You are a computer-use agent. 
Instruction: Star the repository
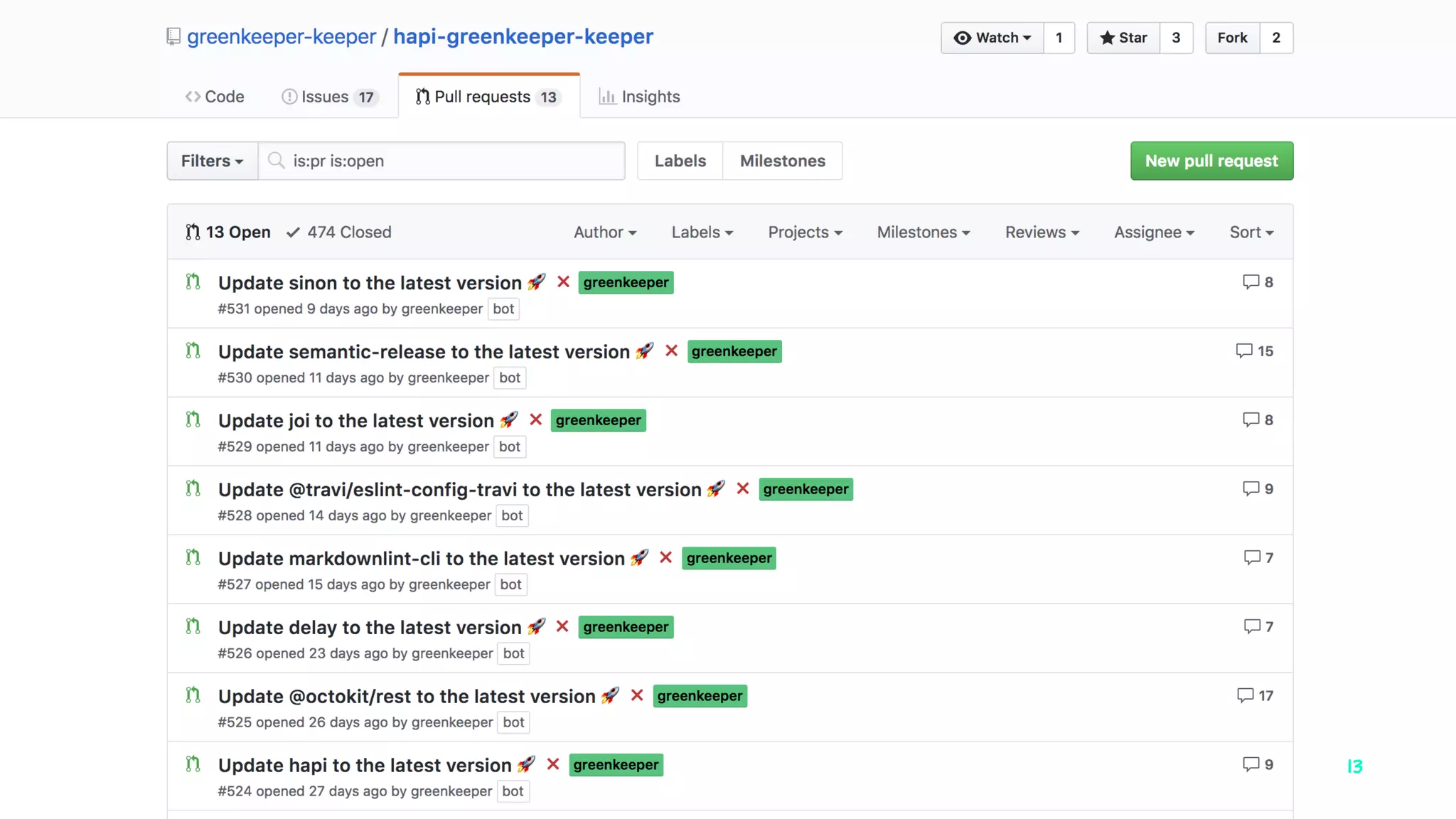(1123, 38)
